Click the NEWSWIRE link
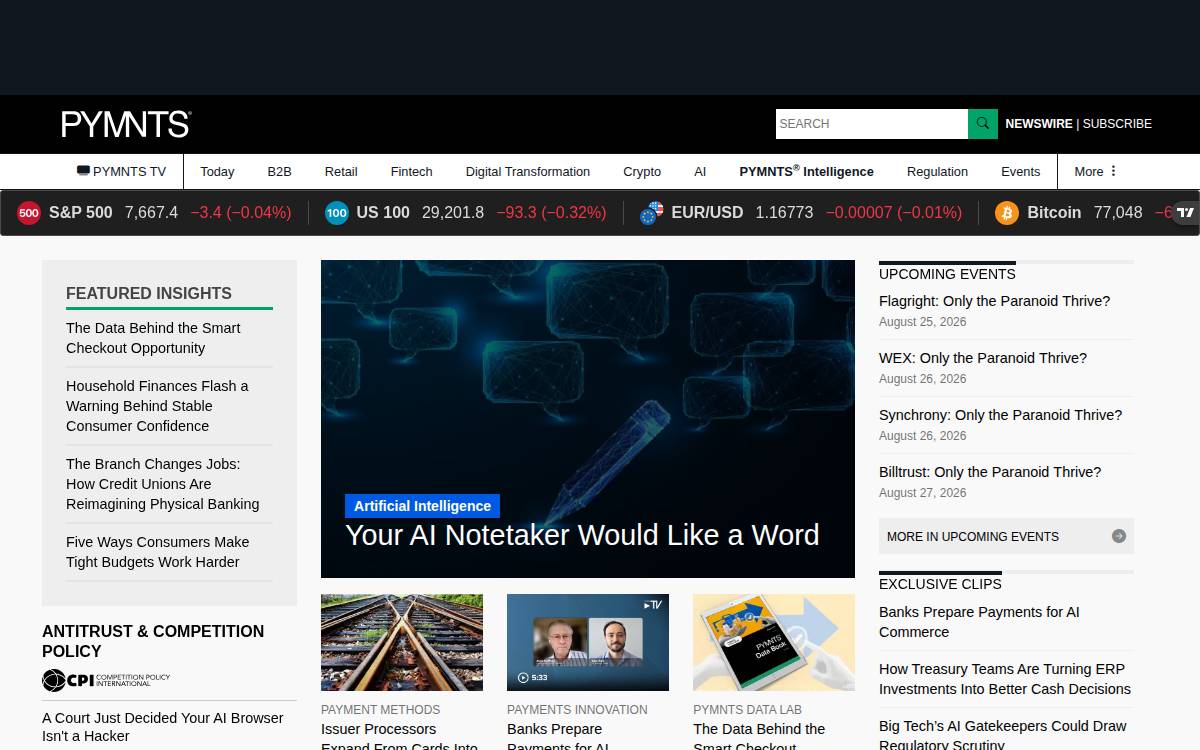 pyautogui.click(x=1038, y=124)
